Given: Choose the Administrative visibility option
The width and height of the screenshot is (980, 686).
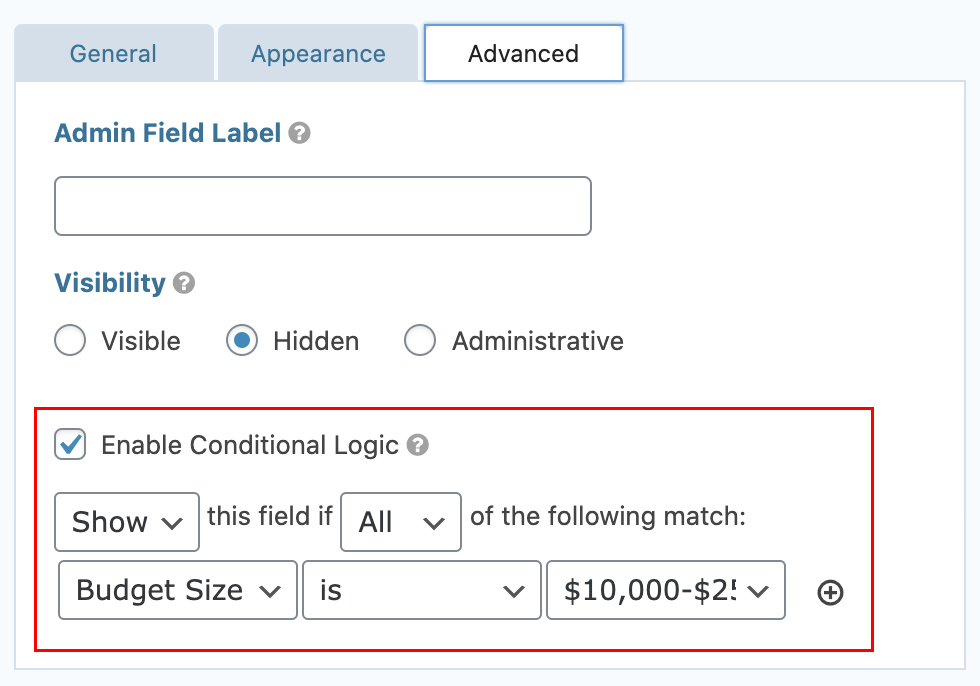Looking at the screenshot, I should click(420, 341).
